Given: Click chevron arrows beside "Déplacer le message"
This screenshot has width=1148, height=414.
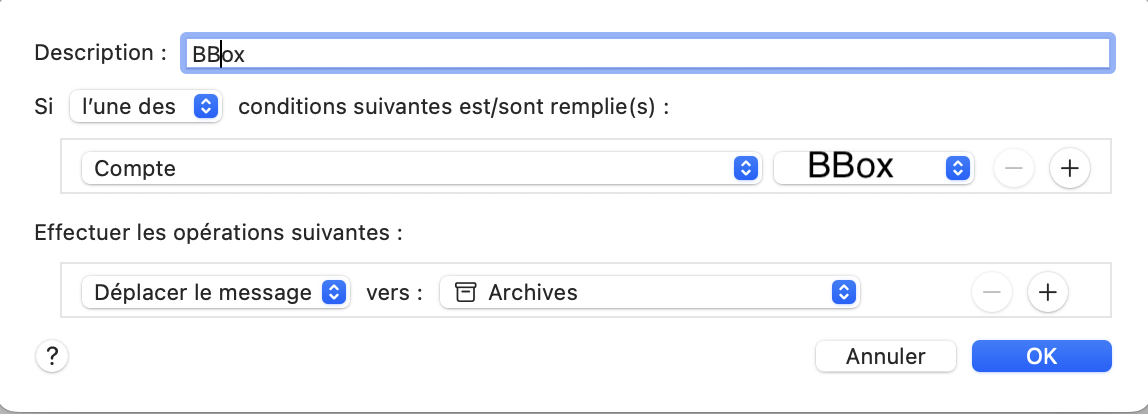Looking at the screenshot, I should tap(335, 293).
